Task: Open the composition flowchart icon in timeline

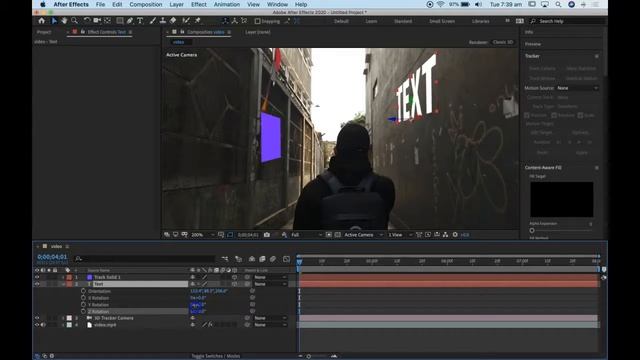Action: click(x=225, y=259)
